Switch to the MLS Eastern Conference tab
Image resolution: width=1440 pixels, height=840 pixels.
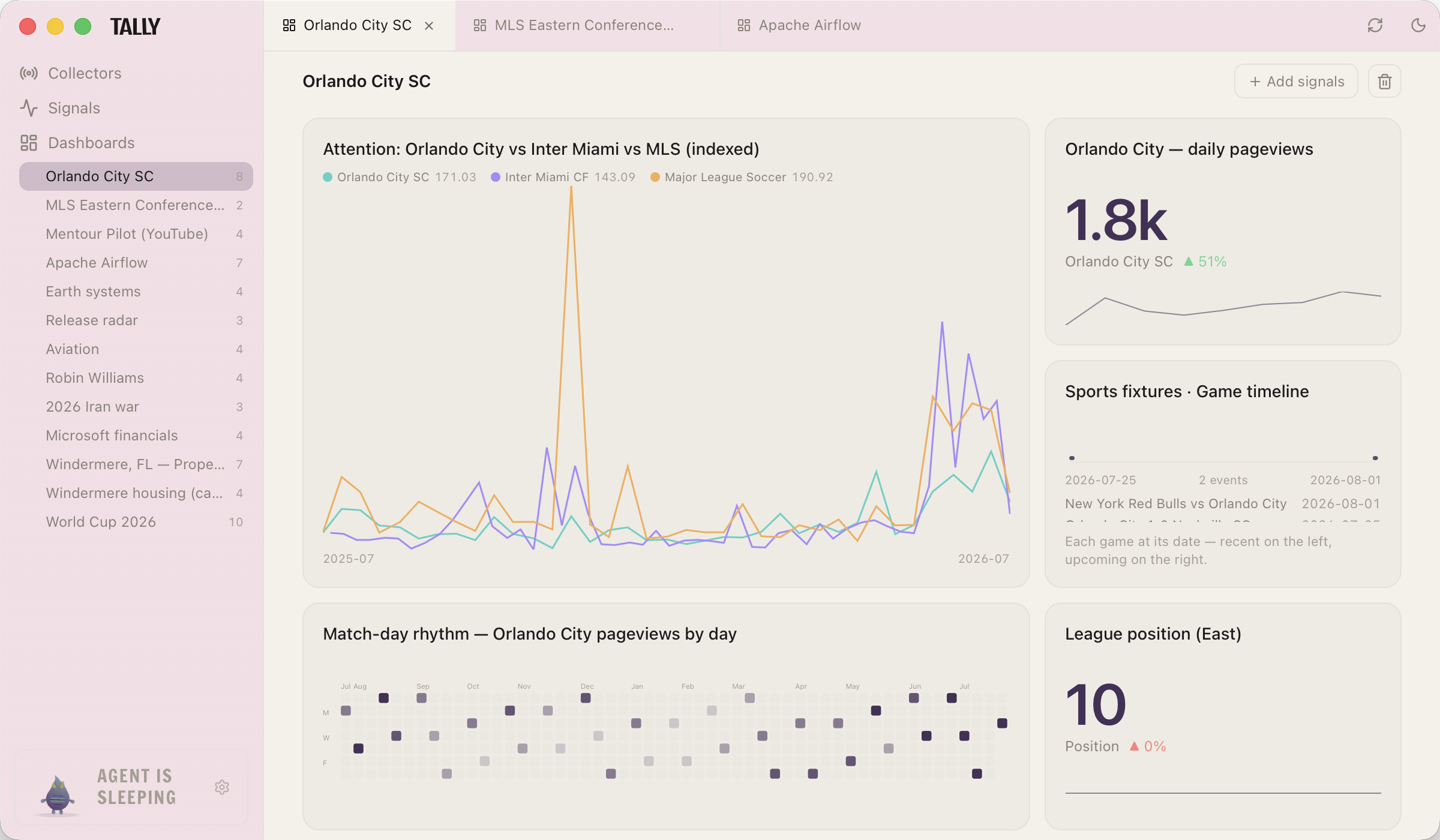tap(587, 25)
